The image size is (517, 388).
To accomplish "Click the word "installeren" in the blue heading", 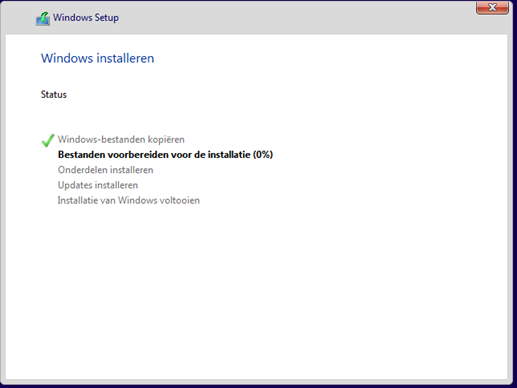I will 125,58.
